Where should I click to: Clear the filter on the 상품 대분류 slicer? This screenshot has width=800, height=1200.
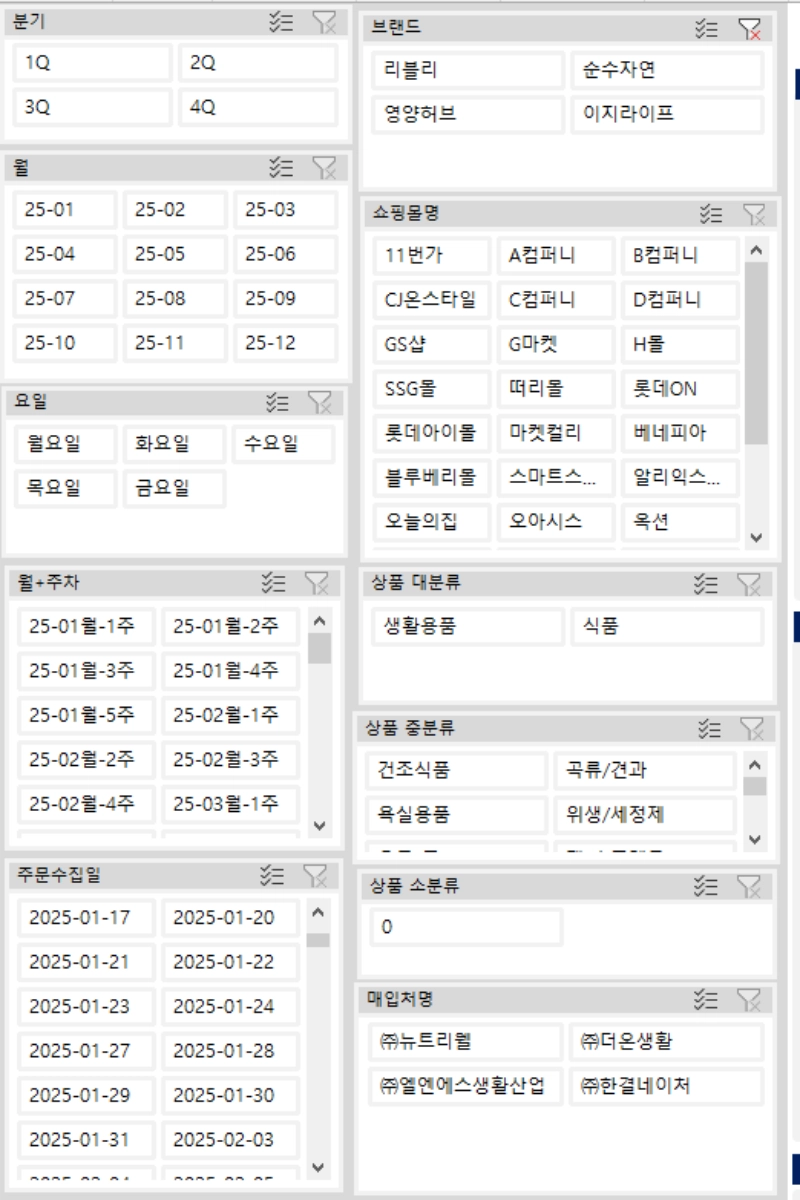(749, 584)
